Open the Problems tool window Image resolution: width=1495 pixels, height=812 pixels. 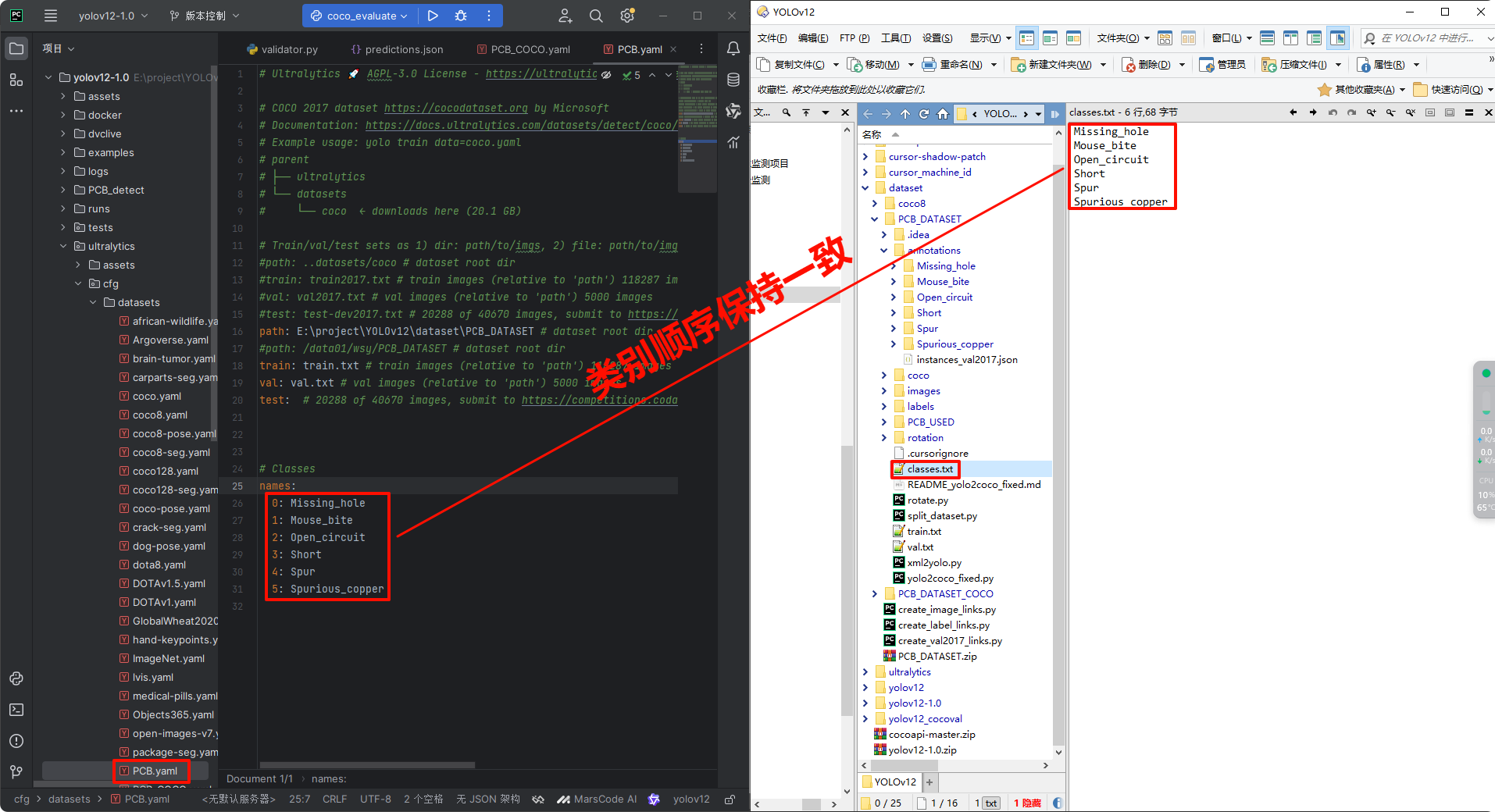click(16, 741)
